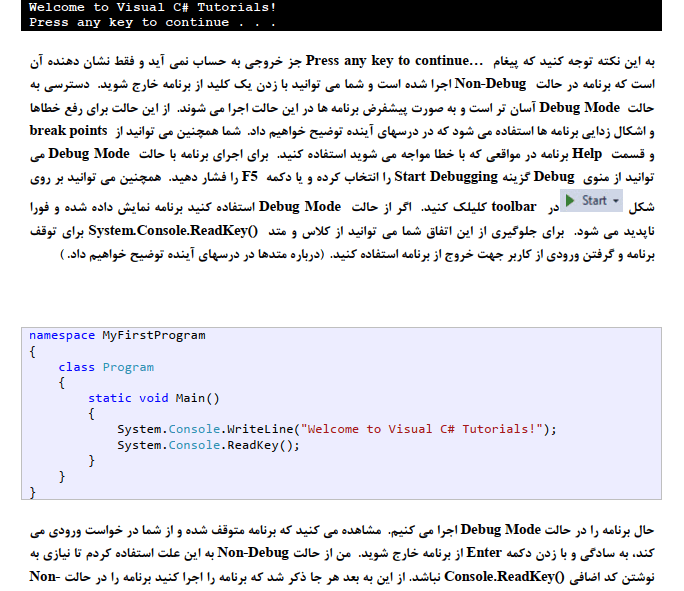Open the Start button dropdown arrow
This screenshot has height=591, width=684.
click(x=616, y=201)
